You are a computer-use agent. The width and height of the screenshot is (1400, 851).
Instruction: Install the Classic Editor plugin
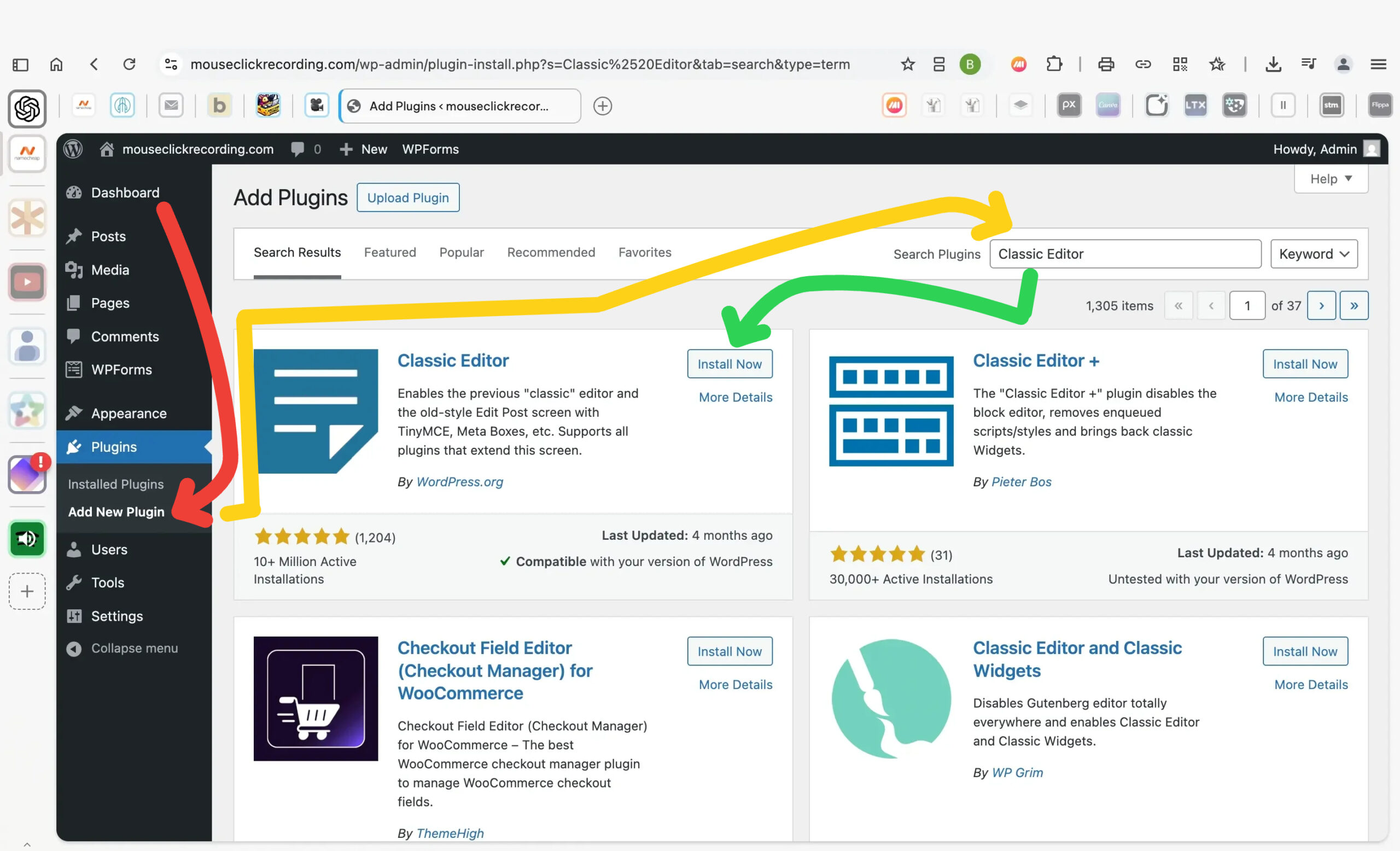(x=730, y=364)
